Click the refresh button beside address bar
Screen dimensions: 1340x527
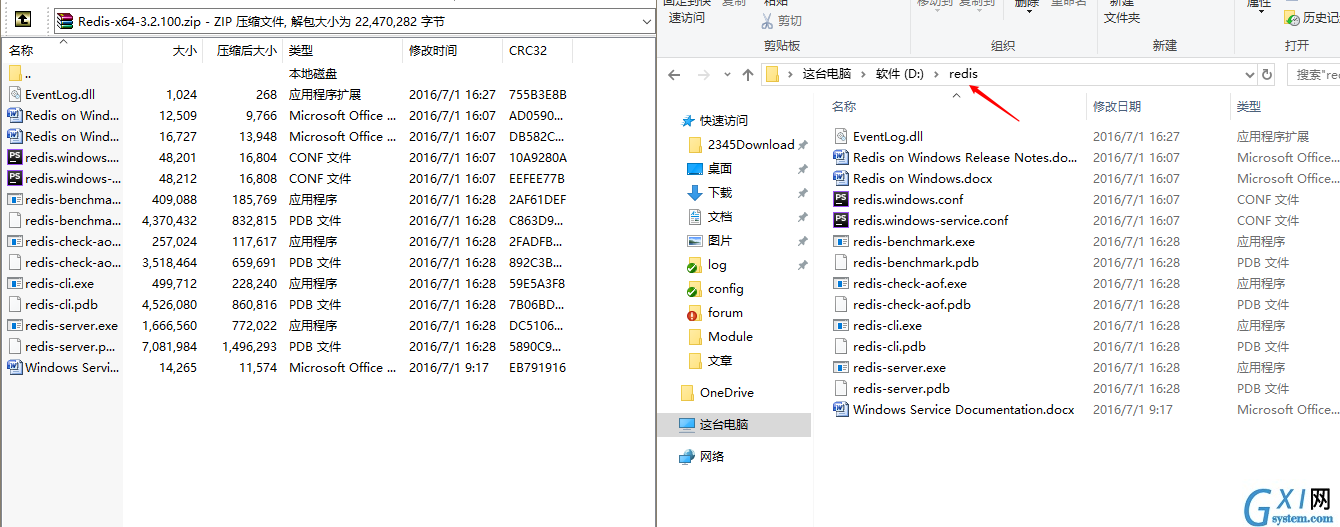click(x=1267, y=74)
